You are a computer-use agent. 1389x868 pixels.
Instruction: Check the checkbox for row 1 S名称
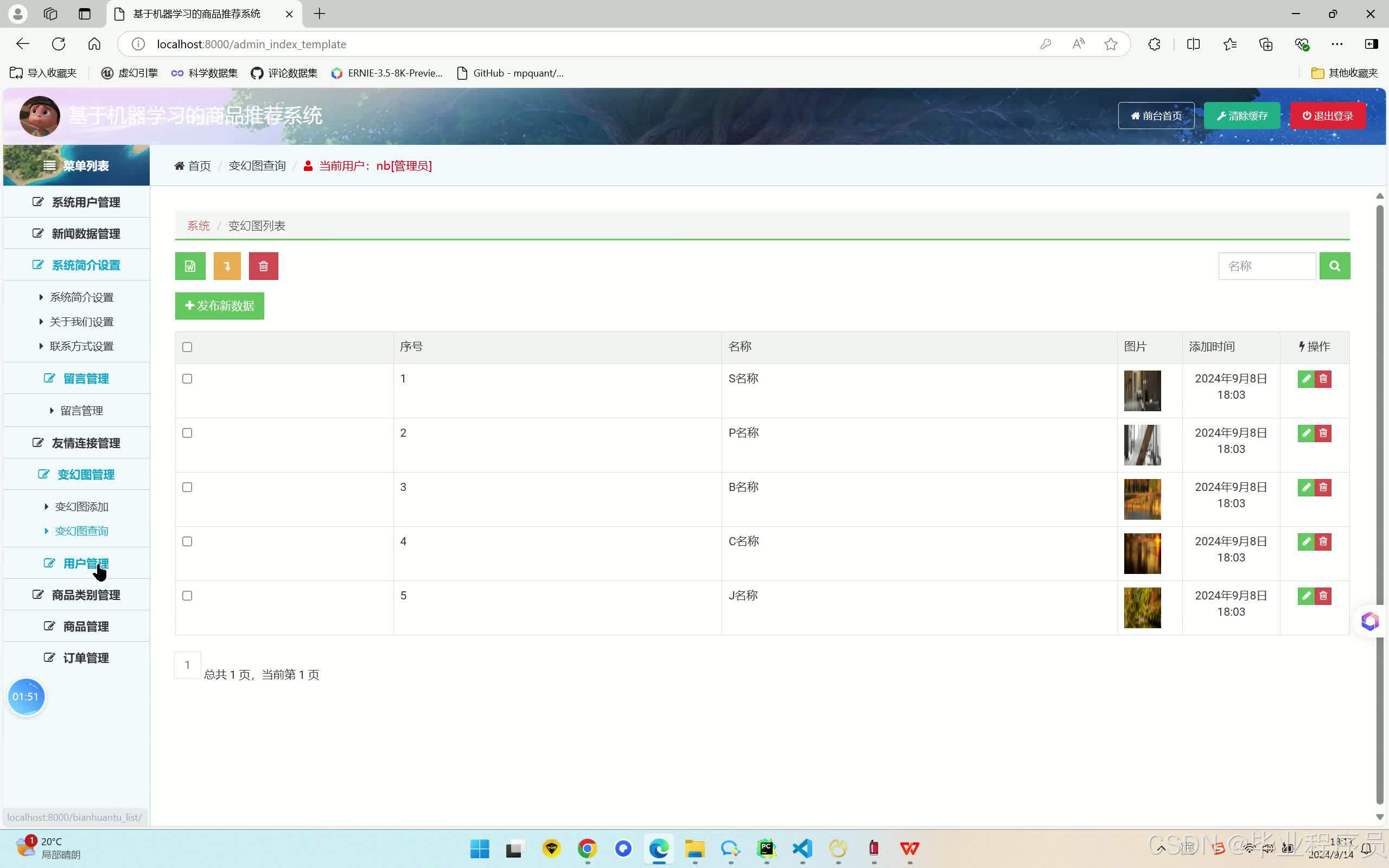tap(187, 379)
